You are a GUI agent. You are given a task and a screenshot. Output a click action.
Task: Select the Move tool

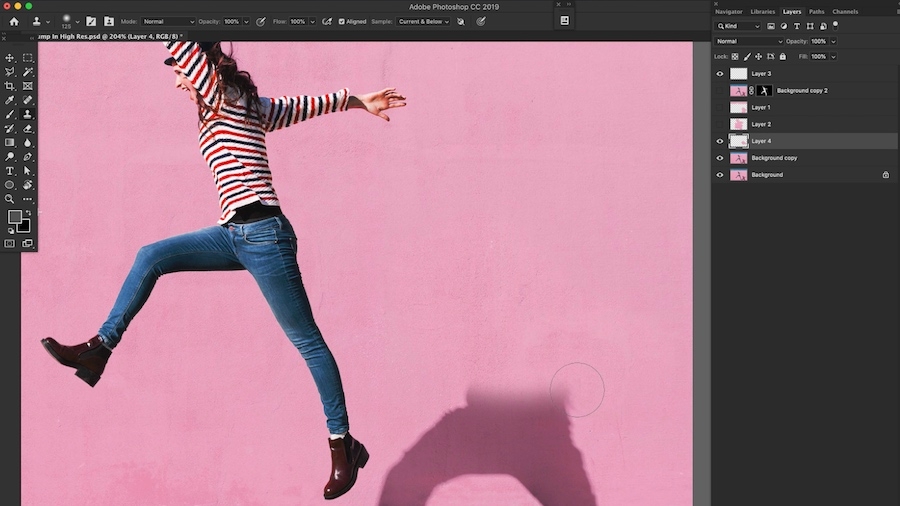(x=10, y=59)
